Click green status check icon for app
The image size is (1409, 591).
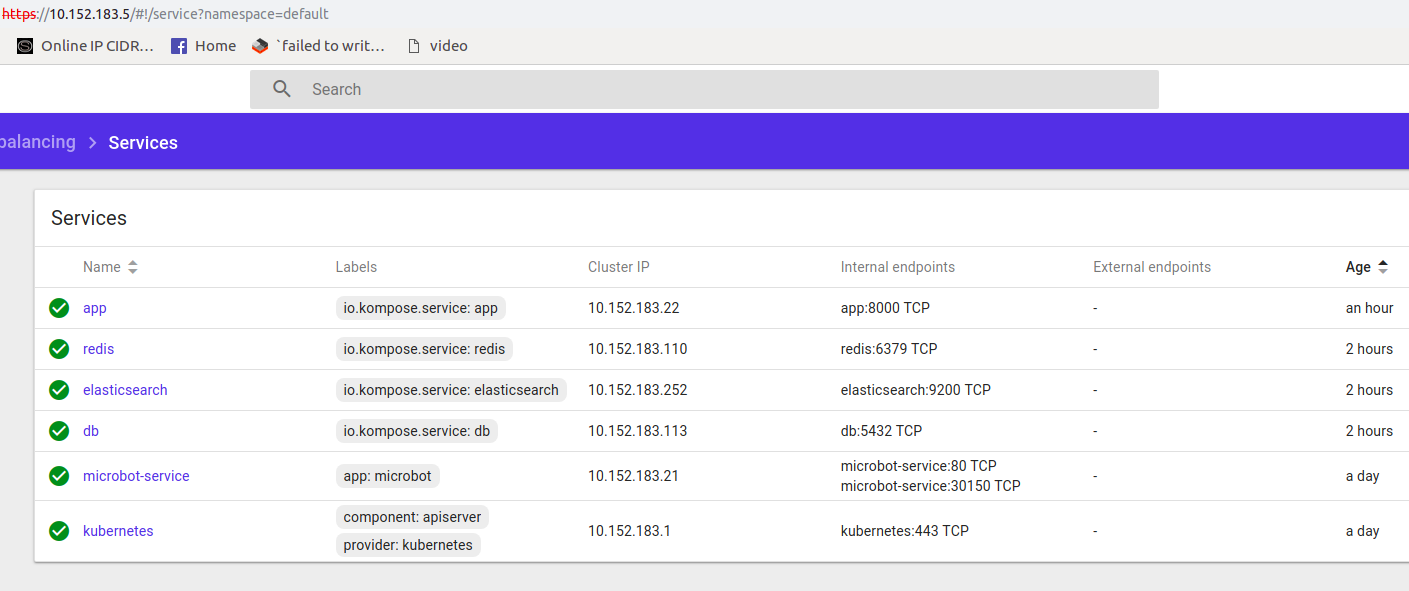[59, 308]
